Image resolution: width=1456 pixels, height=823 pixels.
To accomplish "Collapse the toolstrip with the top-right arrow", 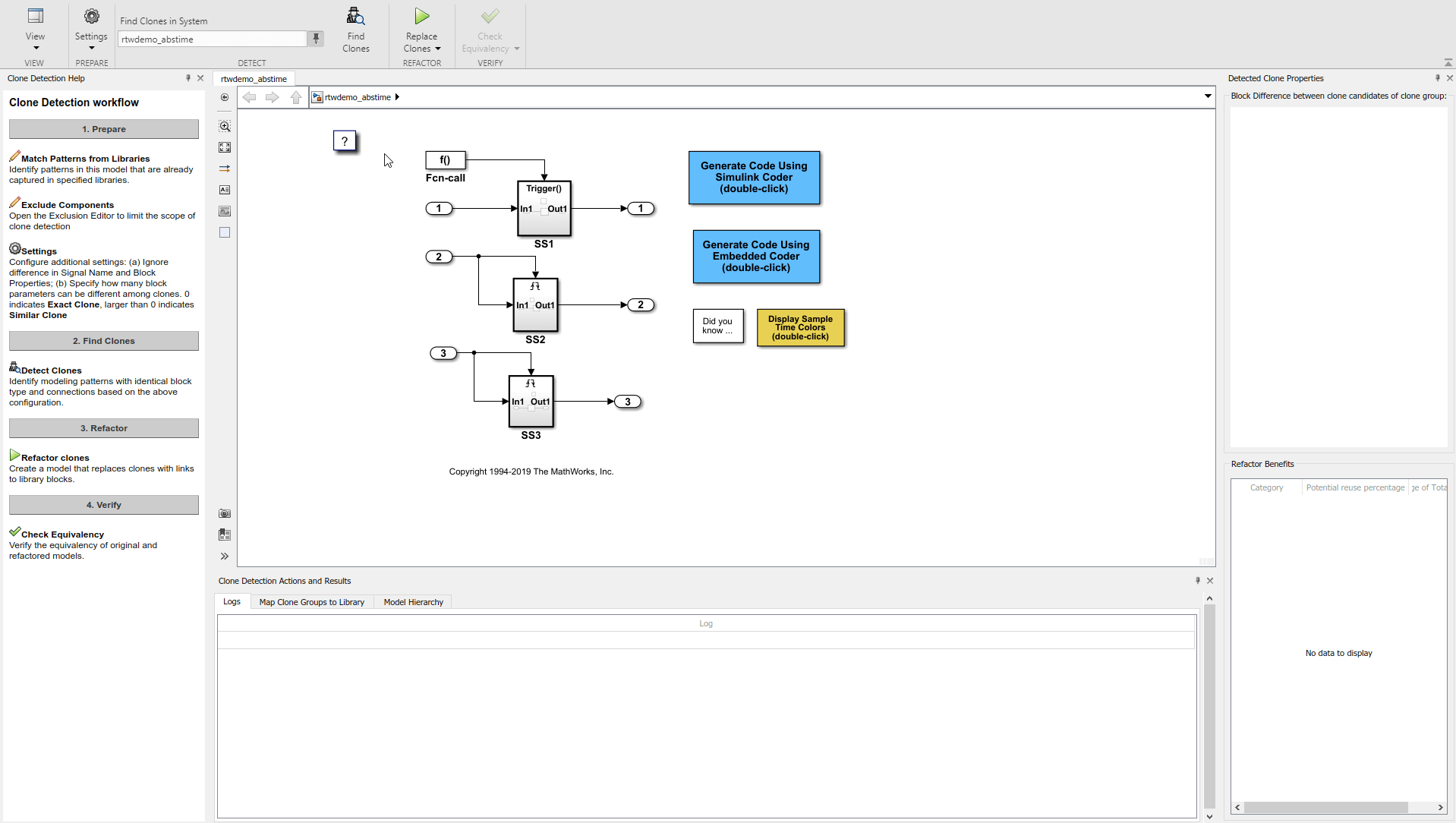I will (1448, 62).
